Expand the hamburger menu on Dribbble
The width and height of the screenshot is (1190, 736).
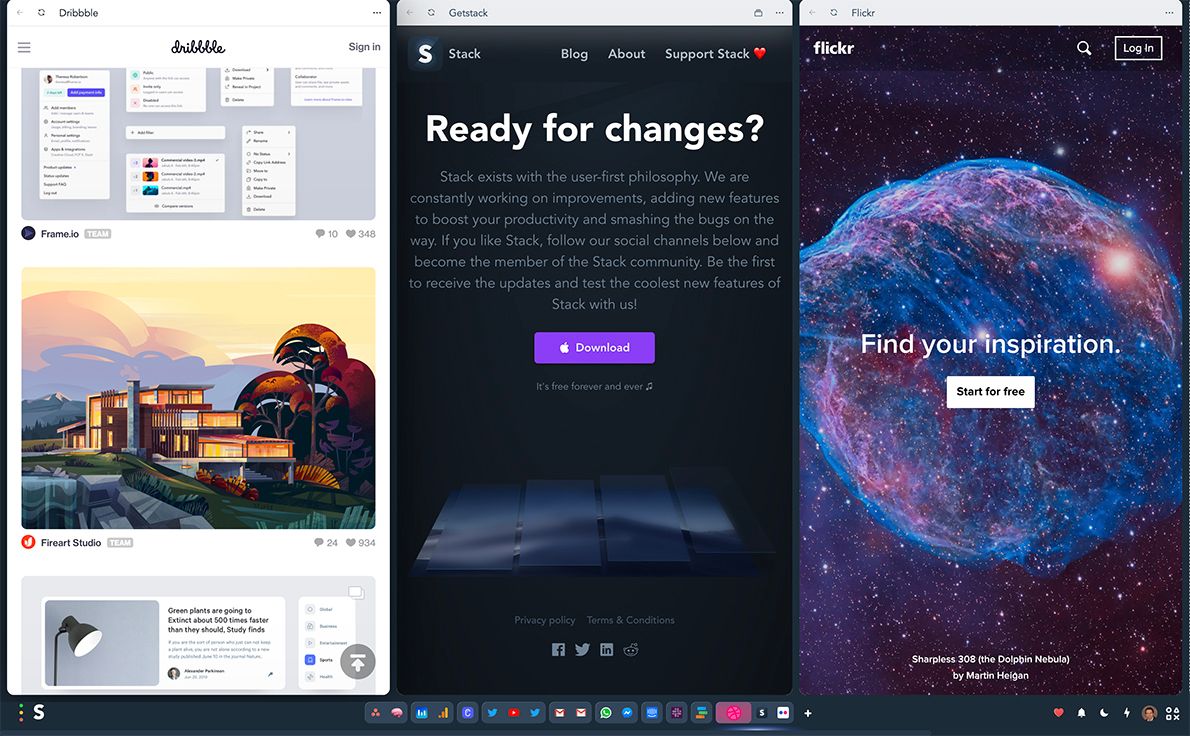[24, 46]
